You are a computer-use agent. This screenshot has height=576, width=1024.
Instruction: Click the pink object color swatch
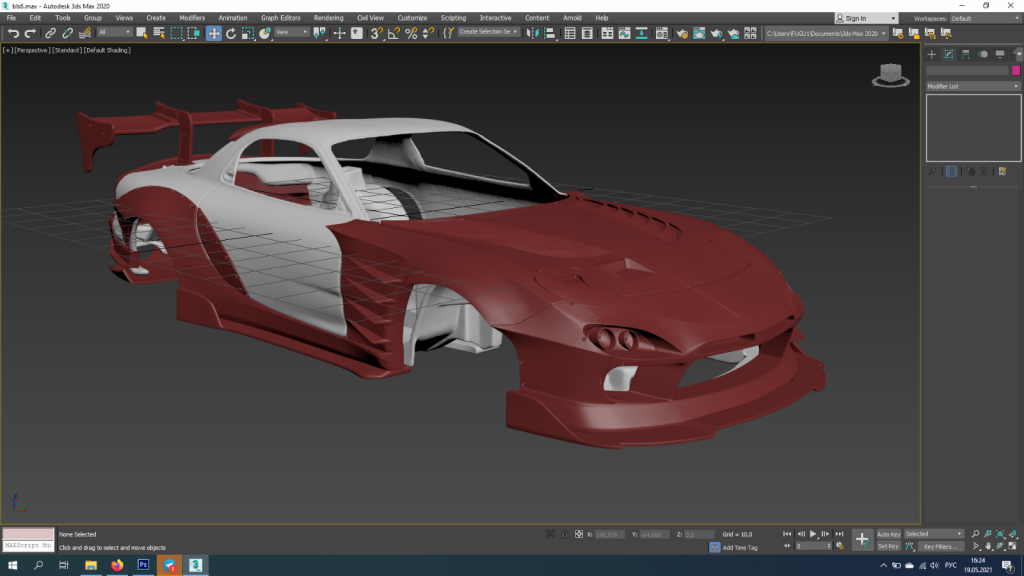coord(1015,70)
